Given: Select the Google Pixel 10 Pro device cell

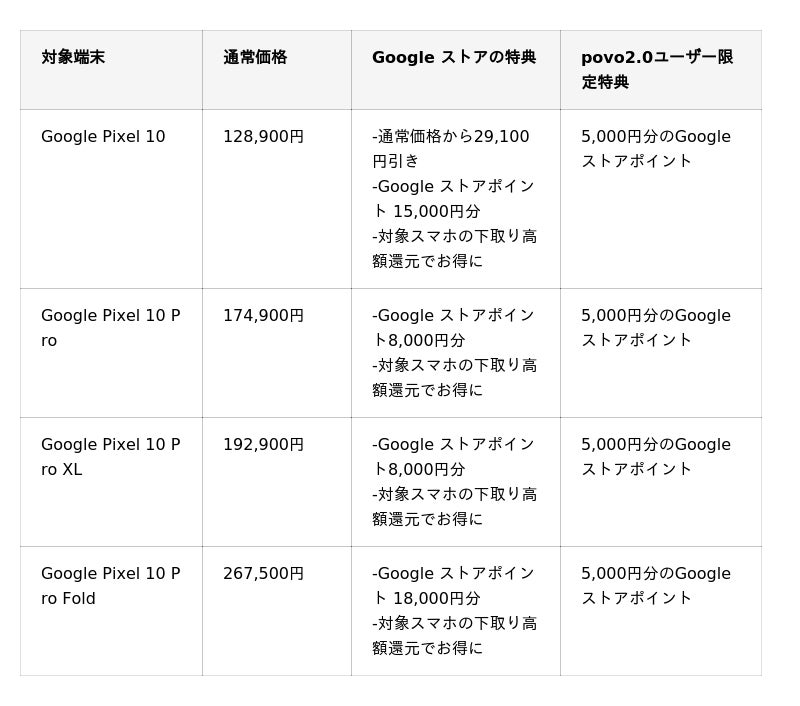Looking at the screenshot, I should pyautogui.click(x=110, y=328).
